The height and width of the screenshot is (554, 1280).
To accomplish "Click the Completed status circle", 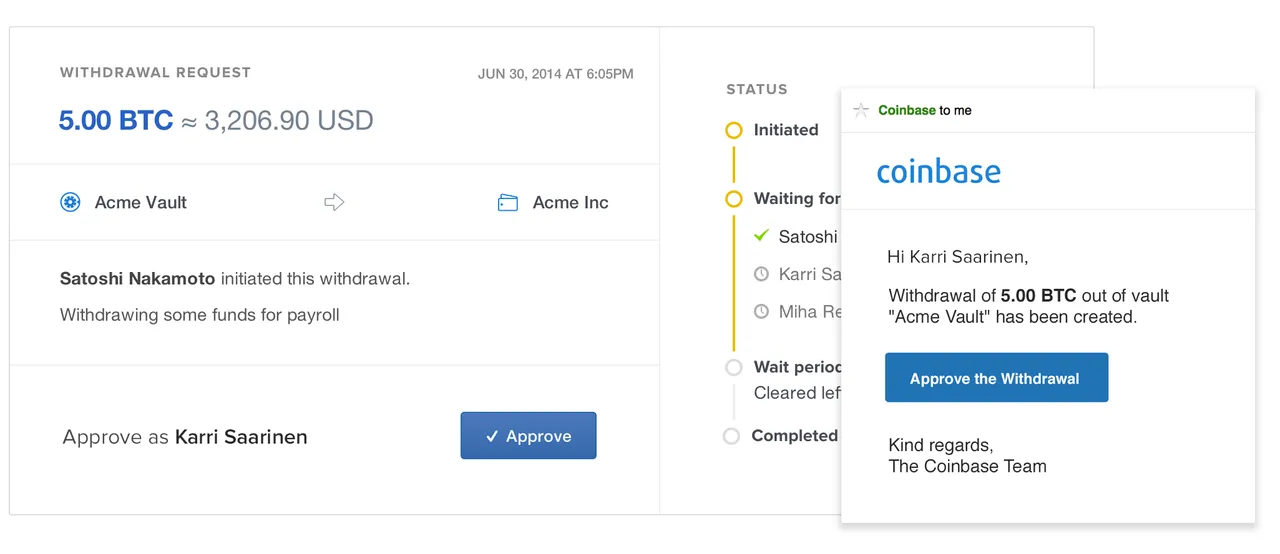I will pyautogui.click(x=731, y=436).
